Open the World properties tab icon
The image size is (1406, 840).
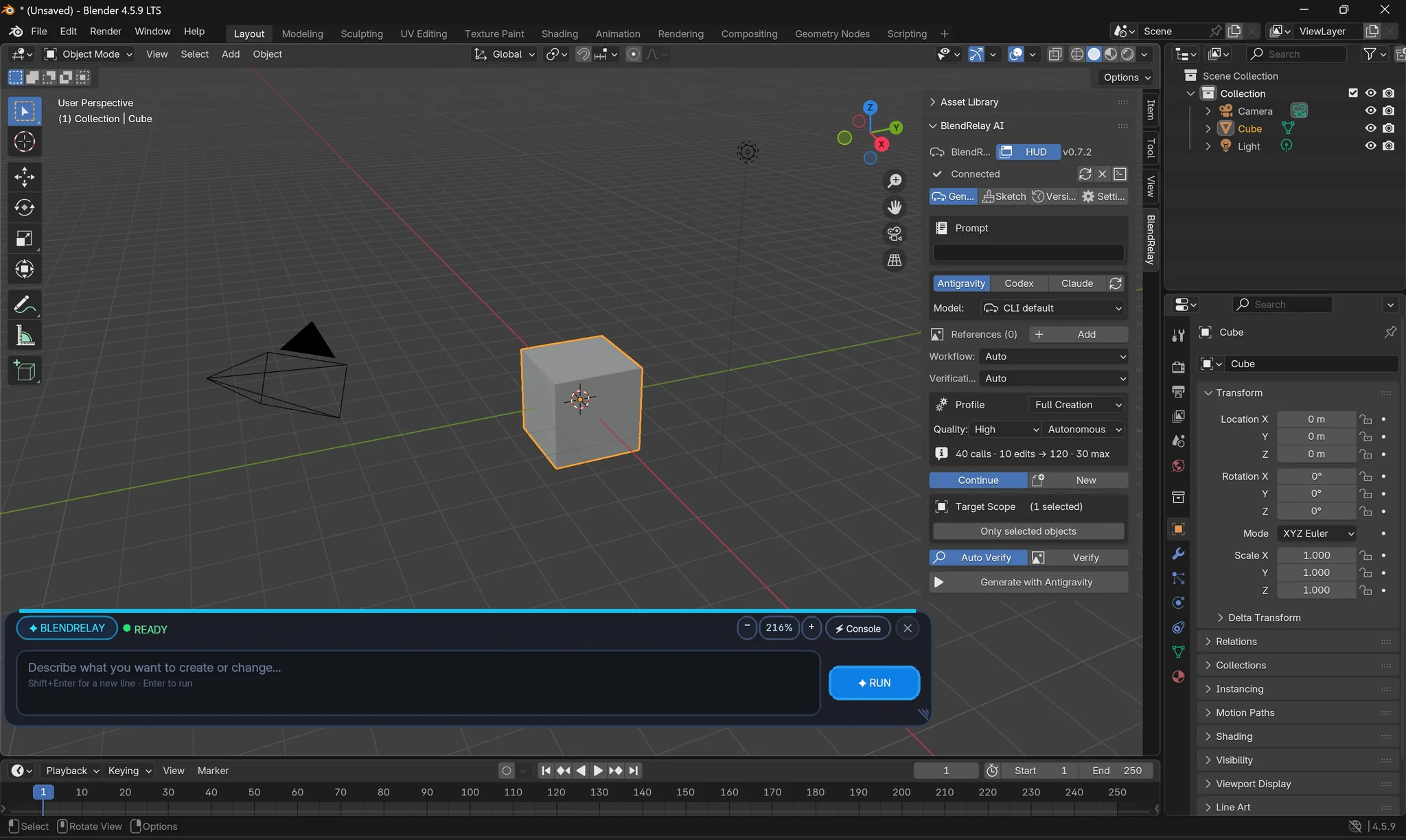tap(1178, 466)
